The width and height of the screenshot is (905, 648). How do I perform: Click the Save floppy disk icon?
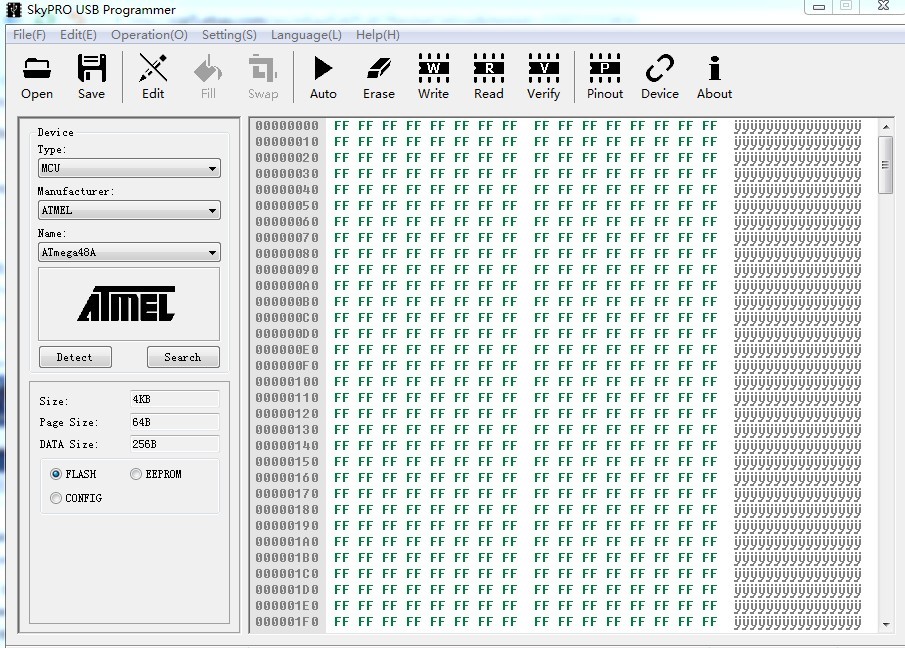pos(91,77)
